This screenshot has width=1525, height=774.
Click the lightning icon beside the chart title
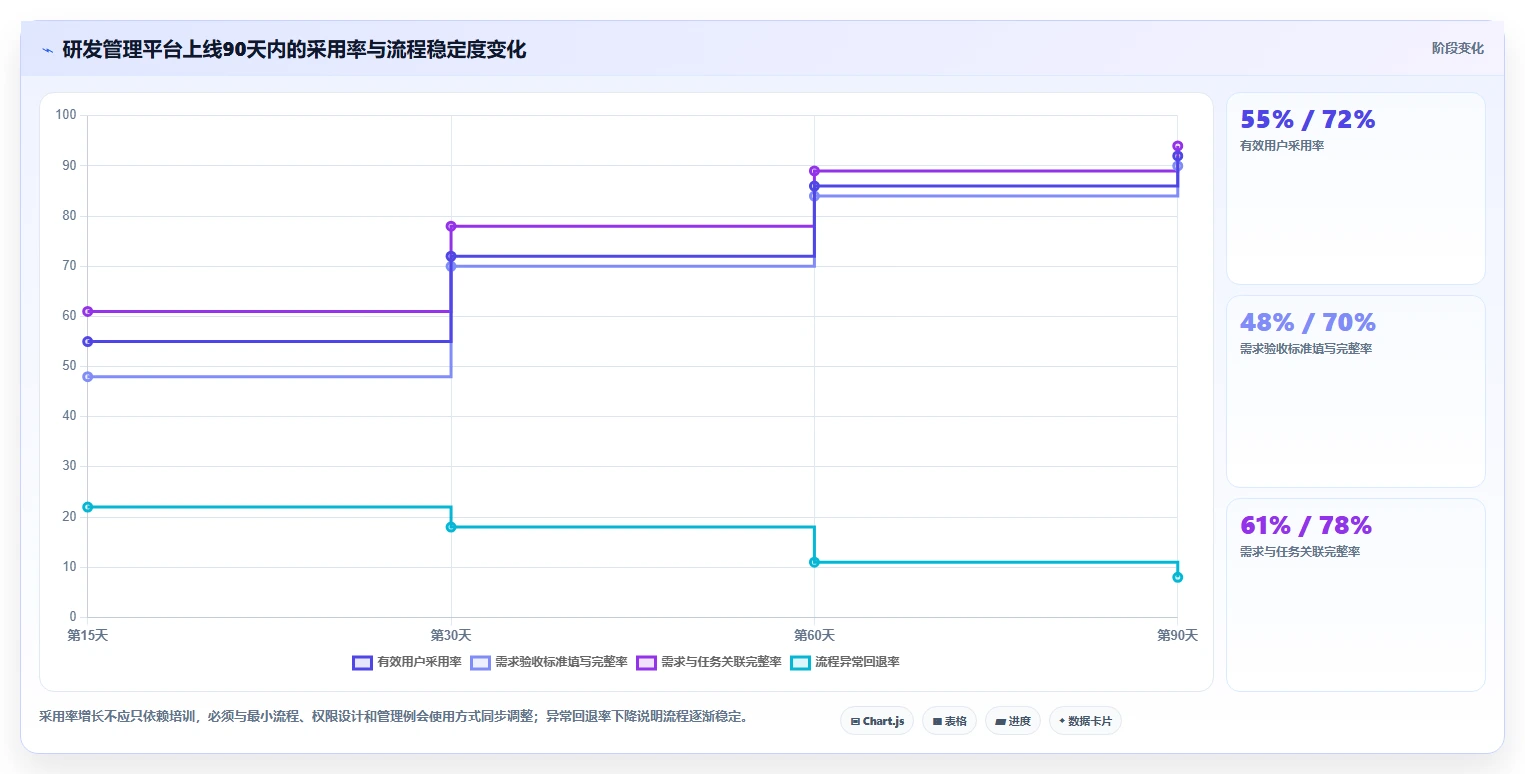[x=47, y=50]
